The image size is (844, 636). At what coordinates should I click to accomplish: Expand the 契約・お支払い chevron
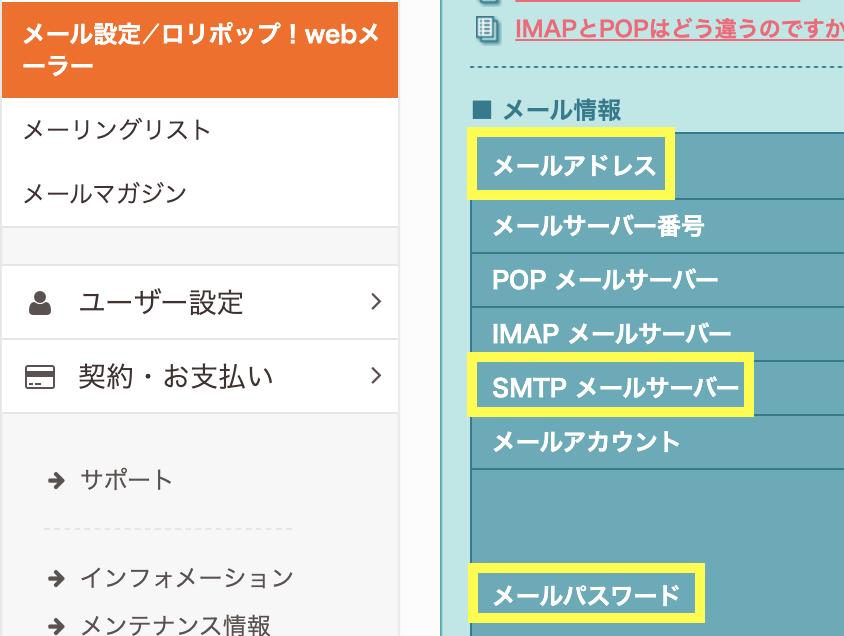pyautogui.click(x=376, y=376)
